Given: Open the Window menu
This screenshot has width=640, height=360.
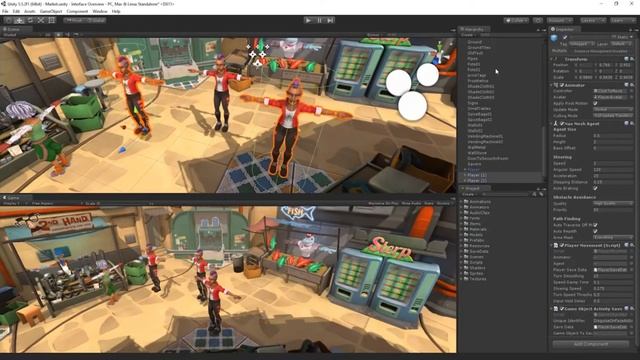Looking at the screenshot, I should pyautogui.click(x=100, y=11).
